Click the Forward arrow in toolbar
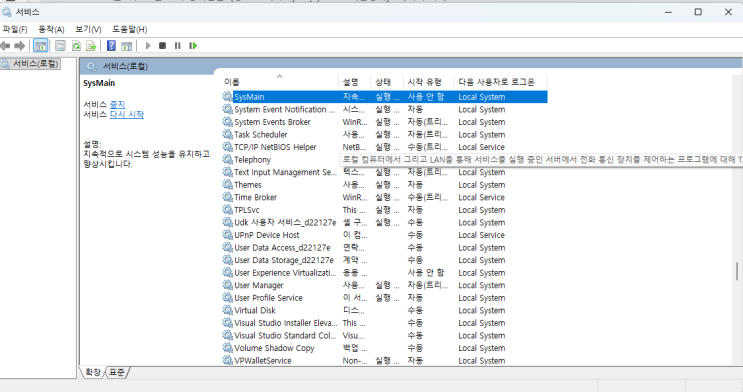This screenshot has width=743, height=392. [x=19, y=46]
